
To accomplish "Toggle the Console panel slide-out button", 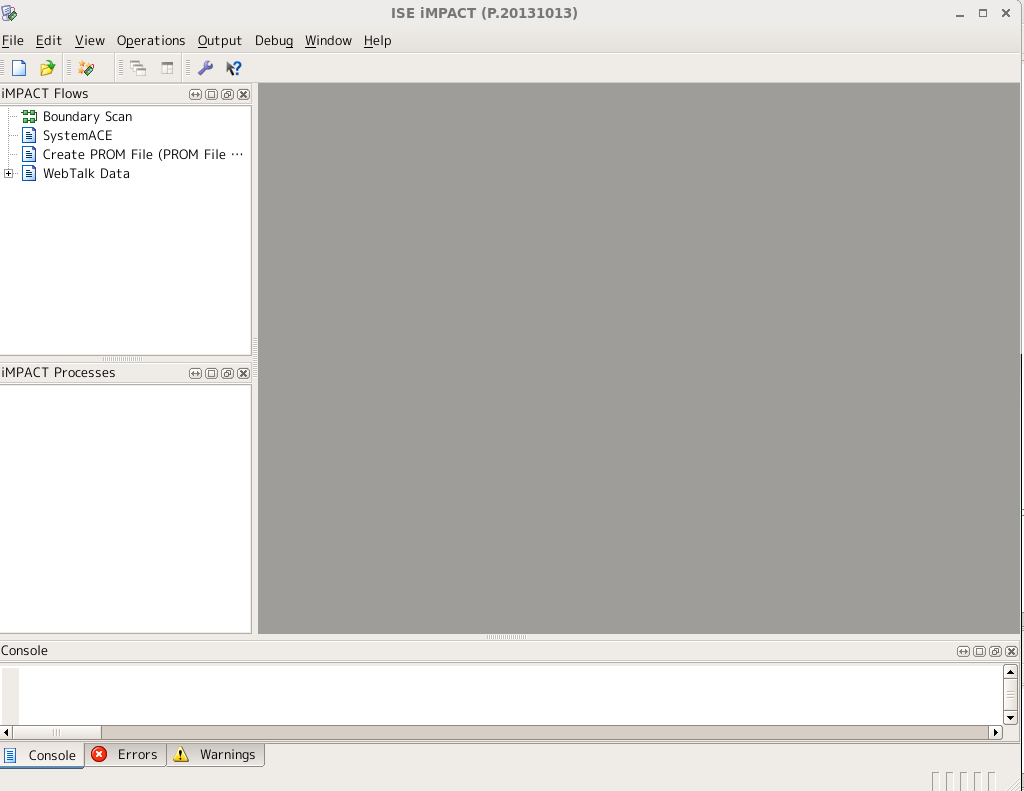I will point(963,651).
